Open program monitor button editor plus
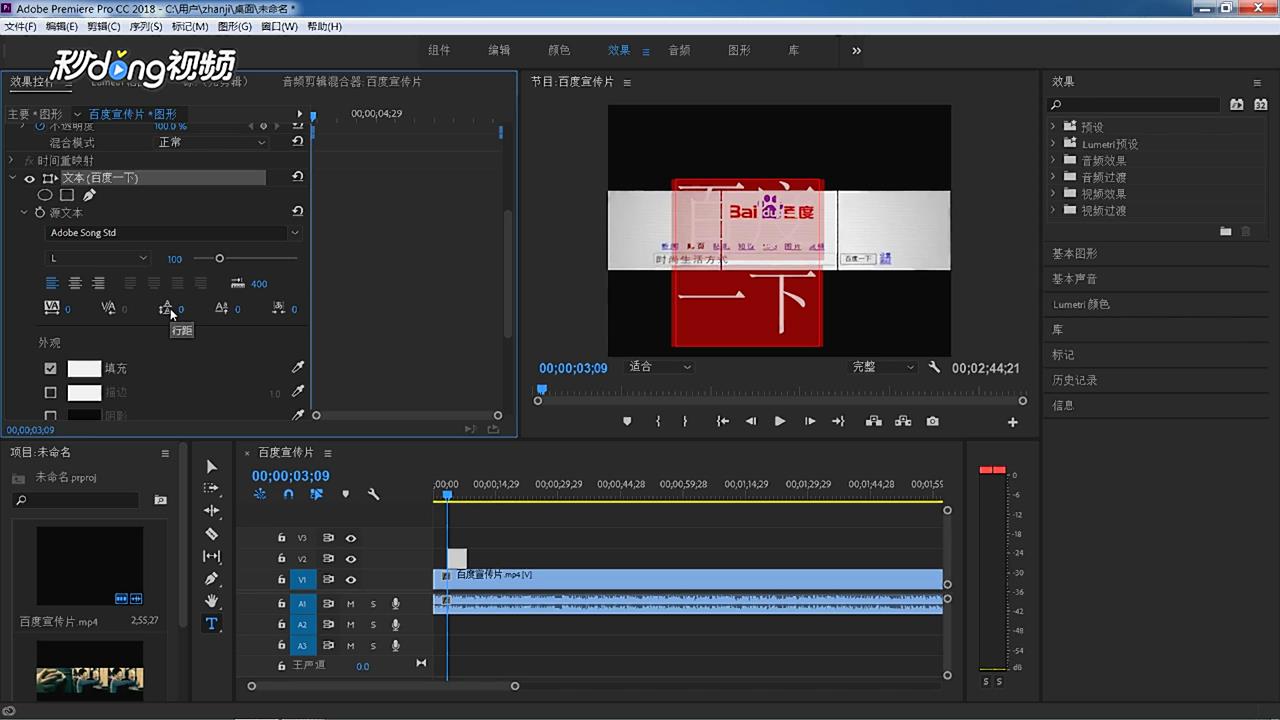The image size is (1280, 720). pyautogui.click(x=1013, y=422)
